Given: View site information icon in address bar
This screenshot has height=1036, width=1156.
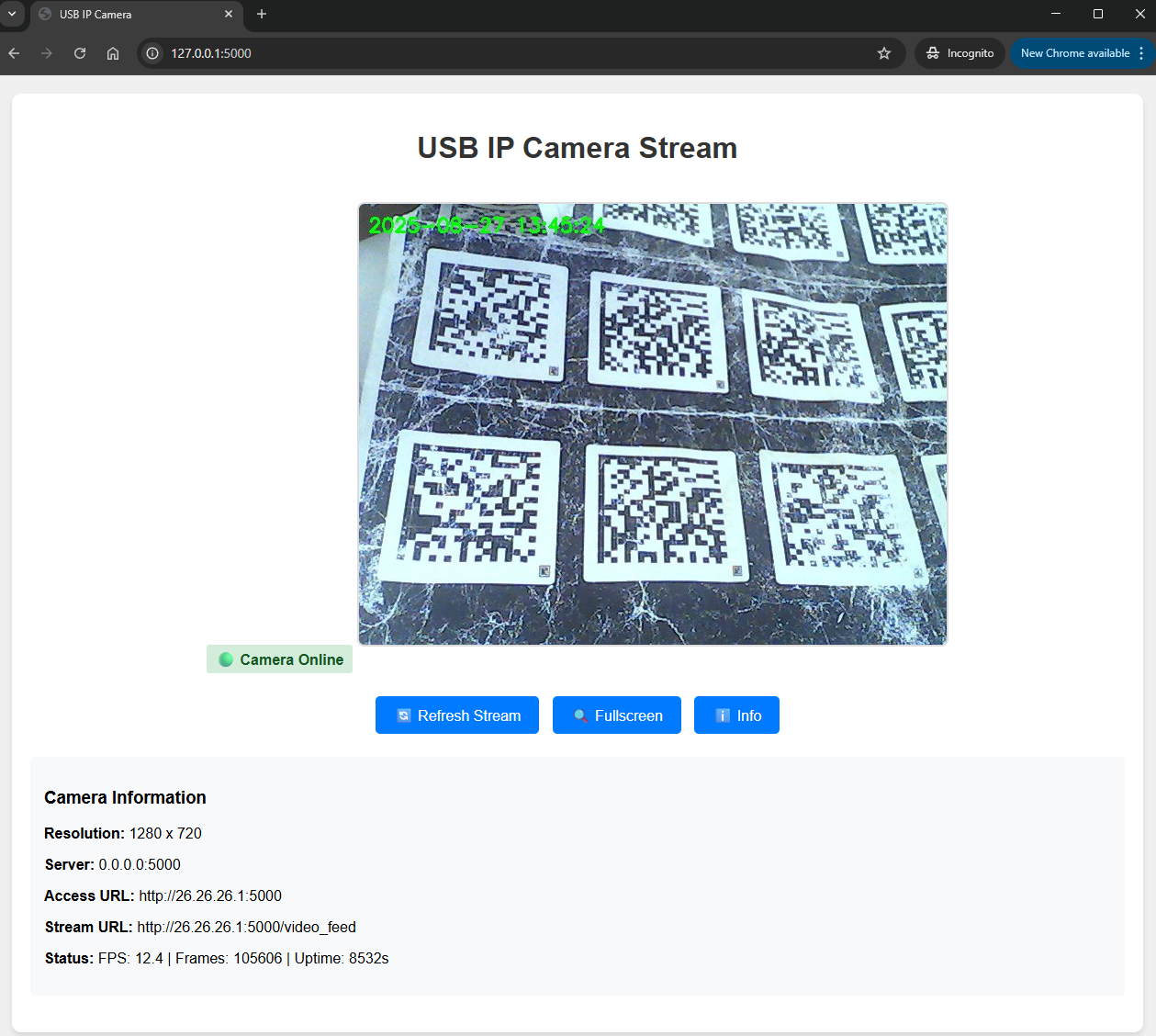Looking at the screenshot, I should tap(152, 53).
